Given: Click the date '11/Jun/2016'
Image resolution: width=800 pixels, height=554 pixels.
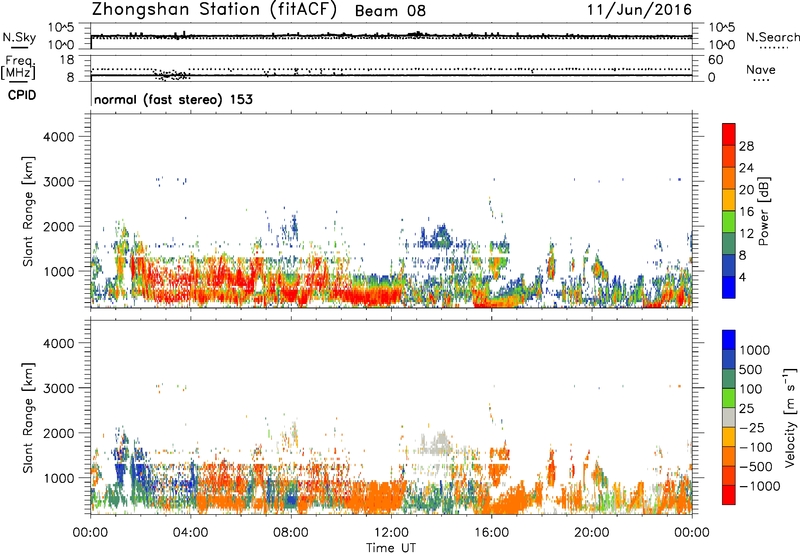Looking at the screenshot, I should pos(639,10).
